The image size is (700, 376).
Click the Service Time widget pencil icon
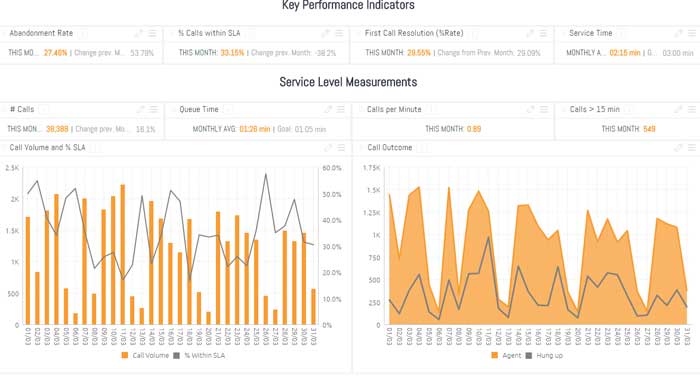[679, 33]
